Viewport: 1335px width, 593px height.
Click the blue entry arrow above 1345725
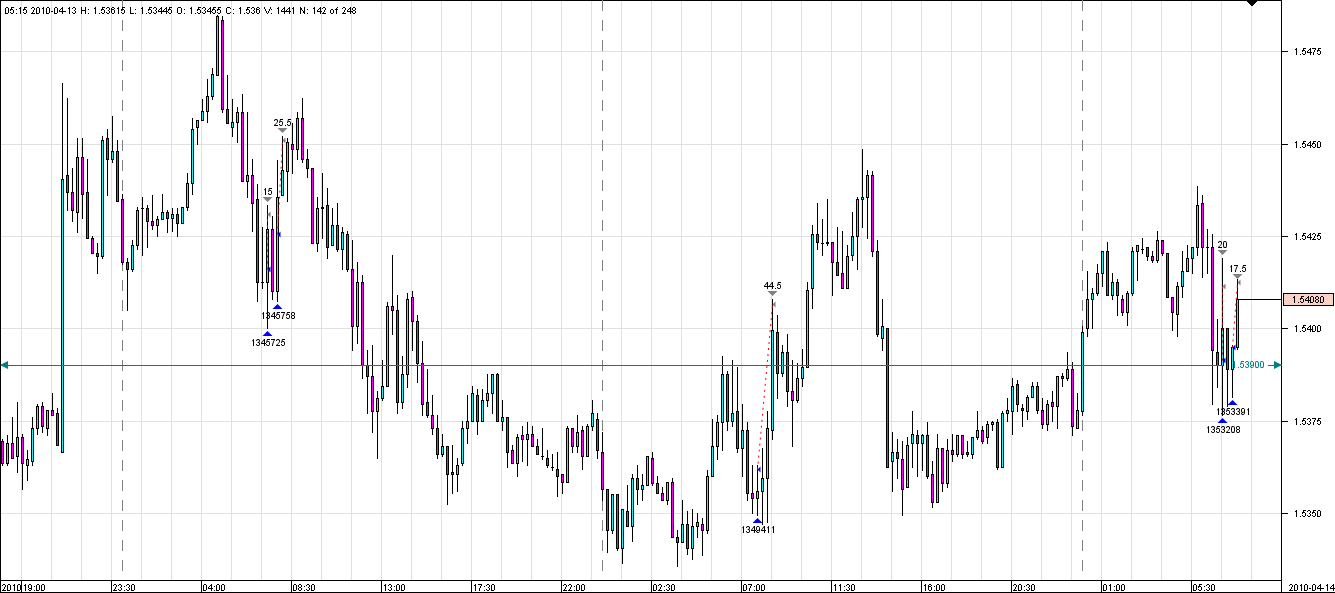[267, 334]
